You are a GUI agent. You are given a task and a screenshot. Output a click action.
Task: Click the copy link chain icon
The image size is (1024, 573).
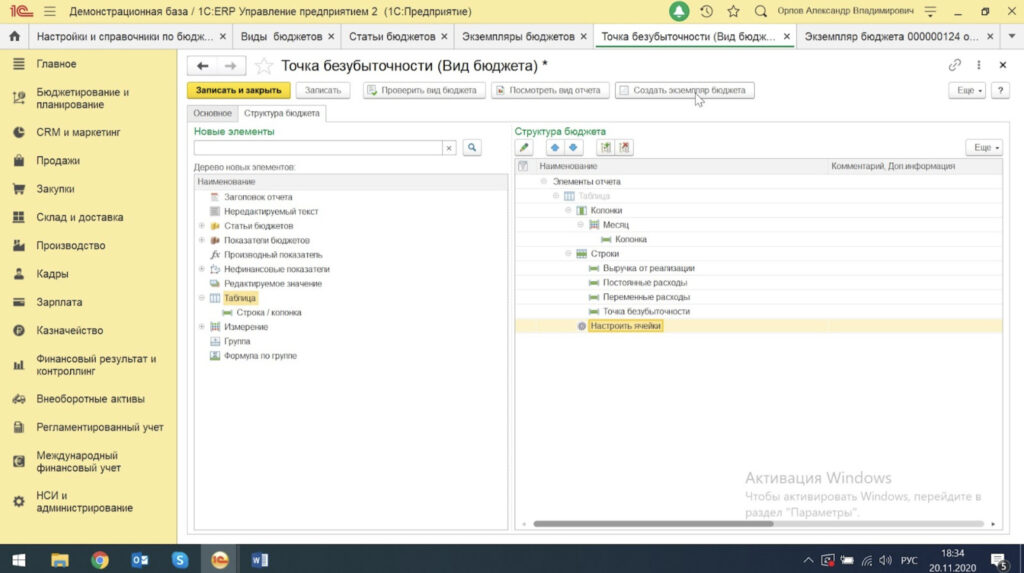click(x=955, y=65)
